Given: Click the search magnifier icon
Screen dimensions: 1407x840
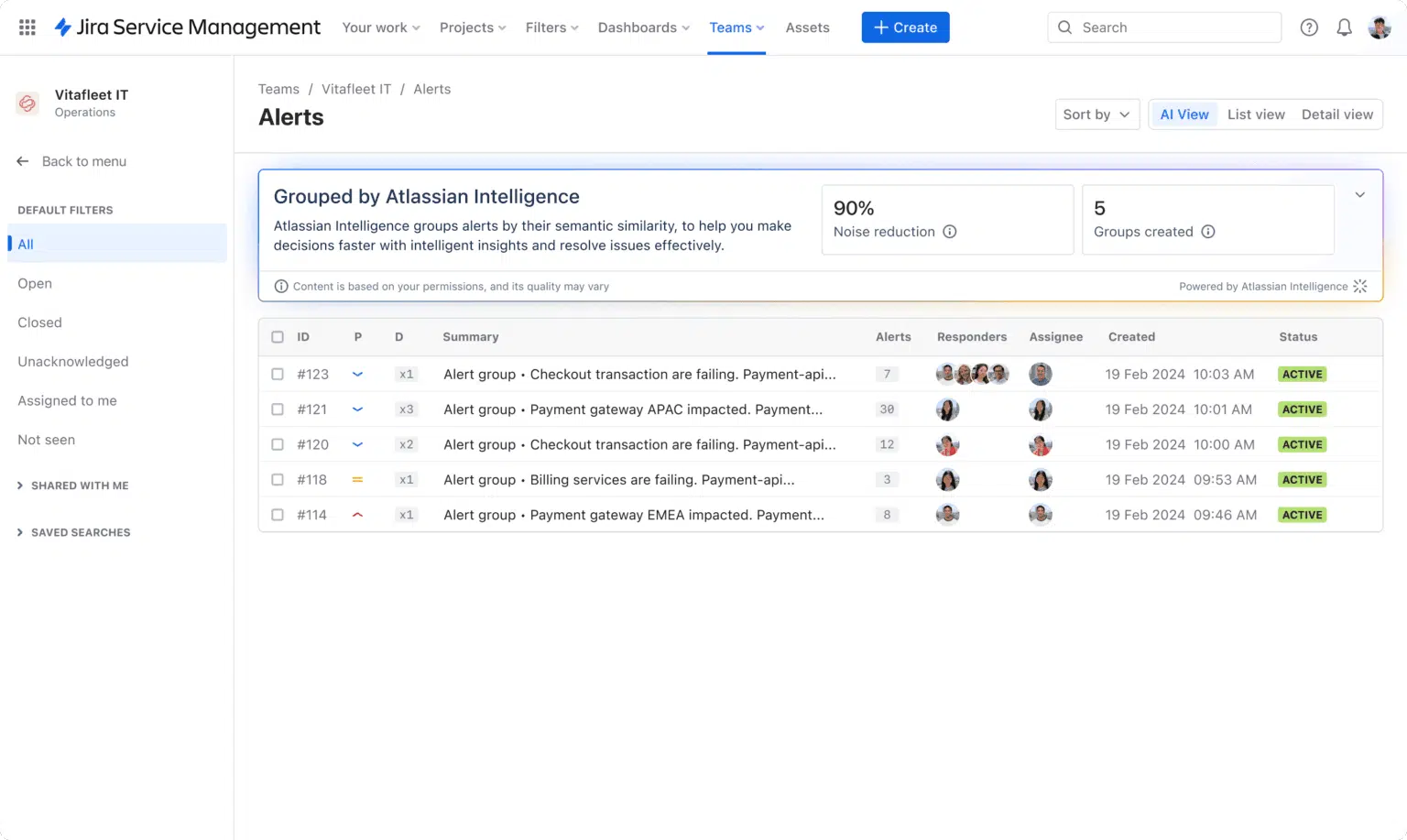Looking at the screenshot, I should pos(1064,27).
